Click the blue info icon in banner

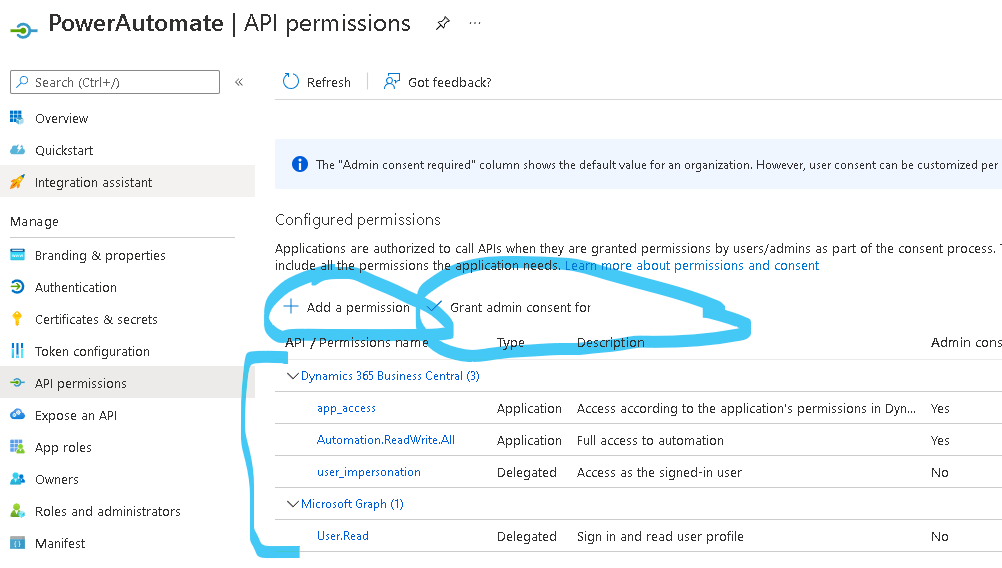coord(299,164)
